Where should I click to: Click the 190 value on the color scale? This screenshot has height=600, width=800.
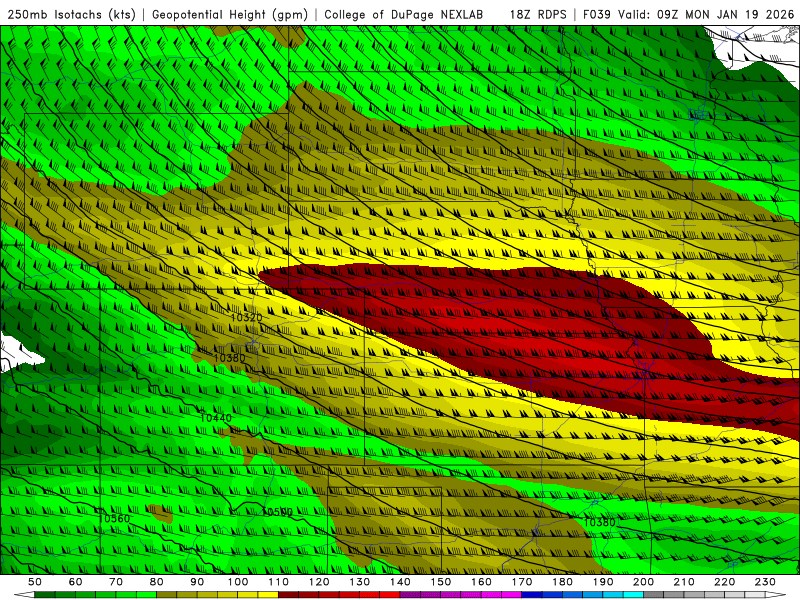604,582
